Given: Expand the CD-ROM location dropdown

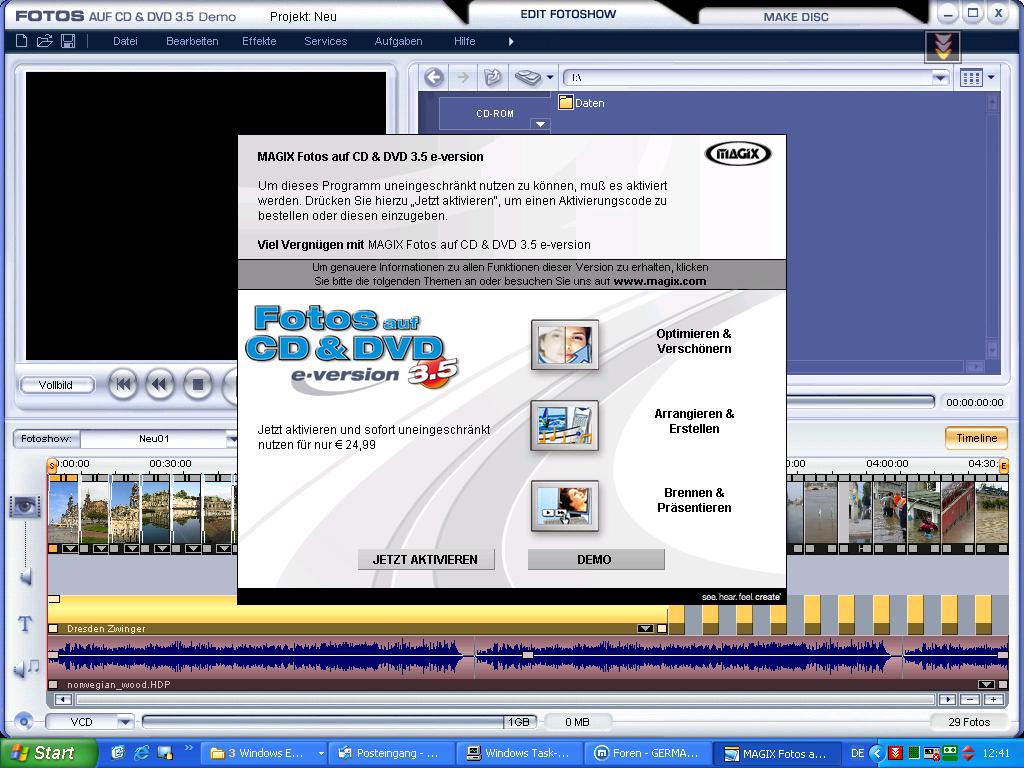Looking at the screenshot, I should coord(541,124).
